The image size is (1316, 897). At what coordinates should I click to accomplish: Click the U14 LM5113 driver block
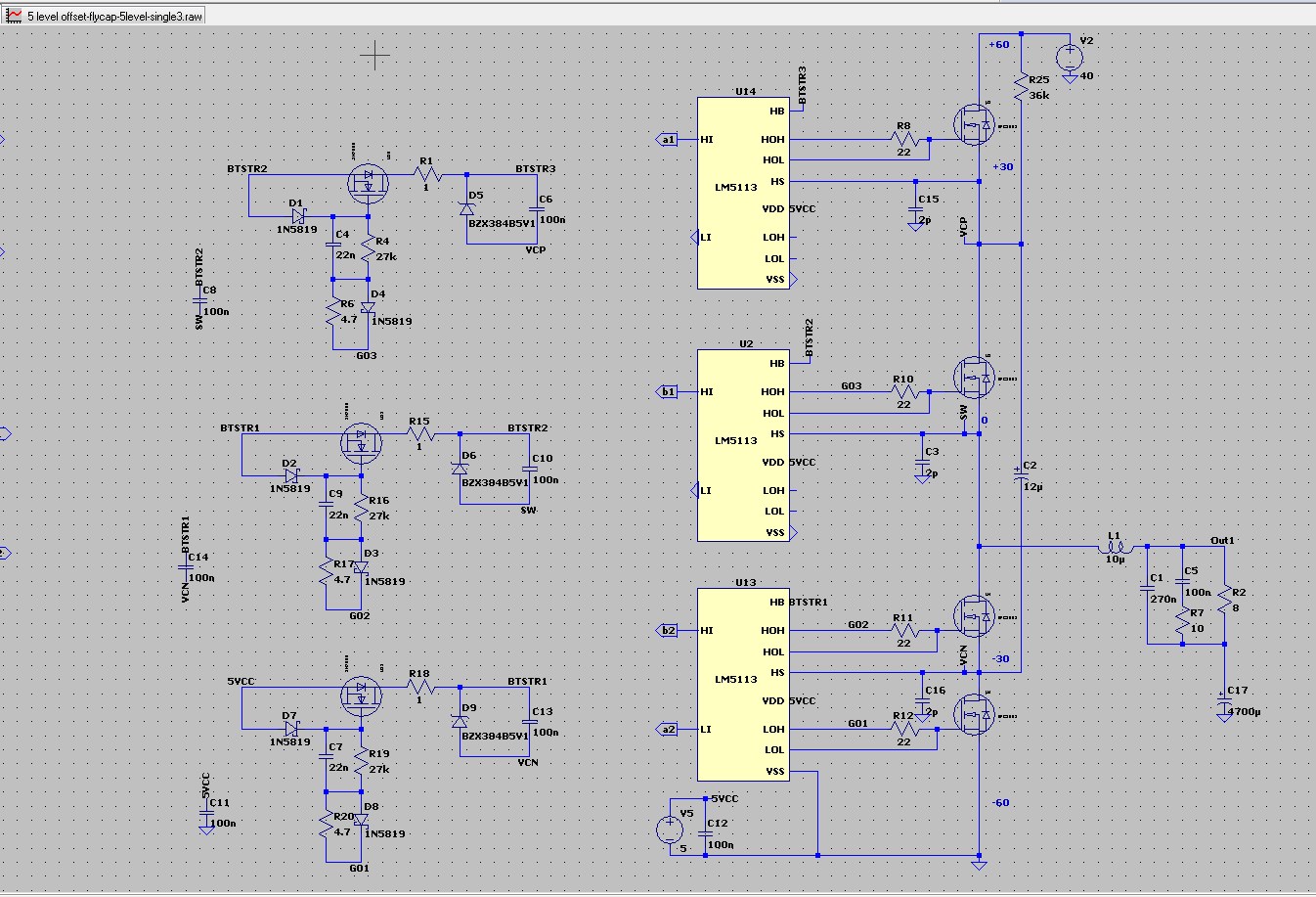(x=744, y=194)
